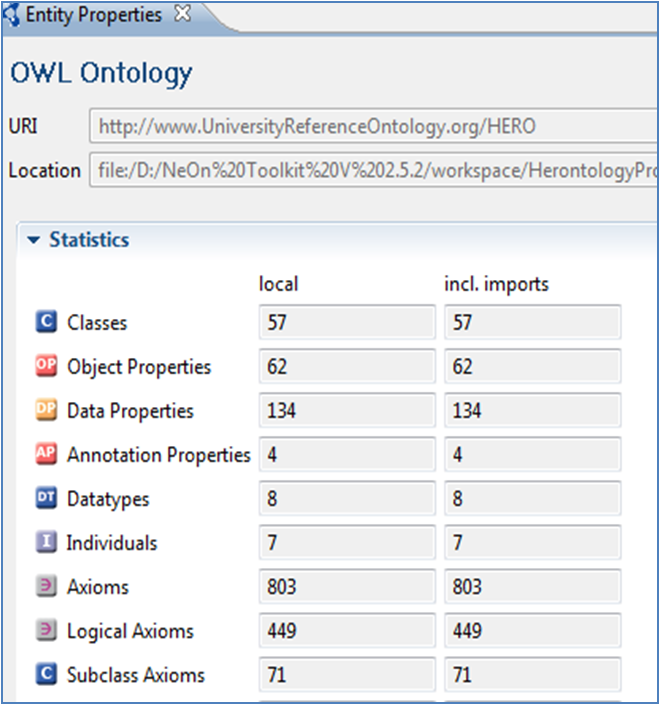Click the Classes 'C' icon
The image size is (660, 705).
[46, 321]
